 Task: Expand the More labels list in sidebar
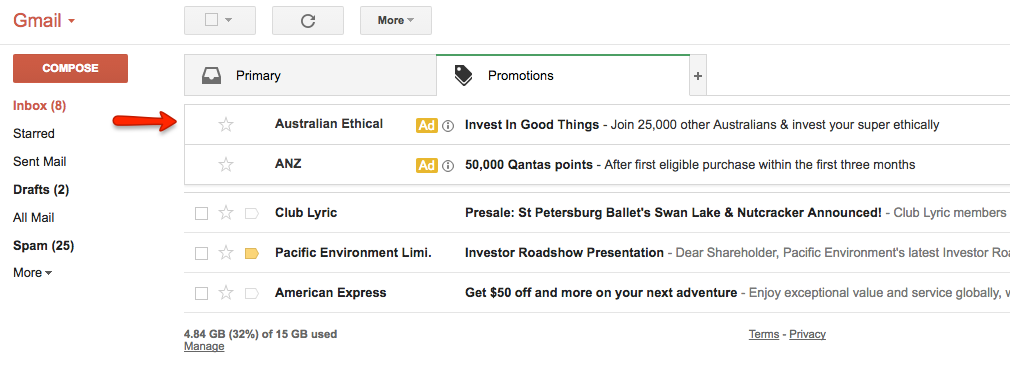pos(32,273)
